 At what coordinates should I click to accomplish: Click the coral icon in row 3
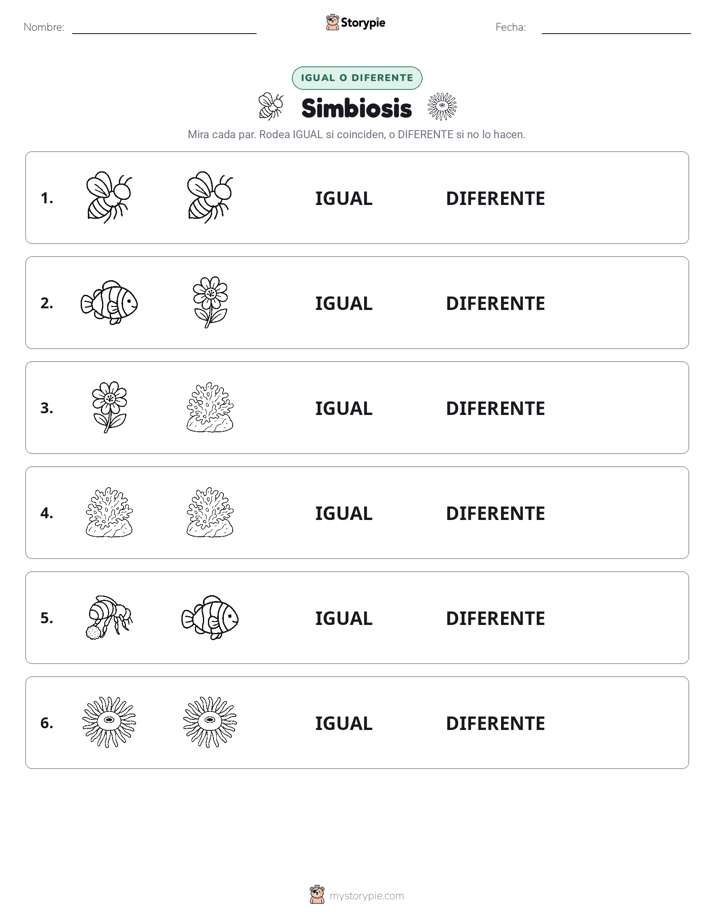pyautogui.click(x=210, y=407)
